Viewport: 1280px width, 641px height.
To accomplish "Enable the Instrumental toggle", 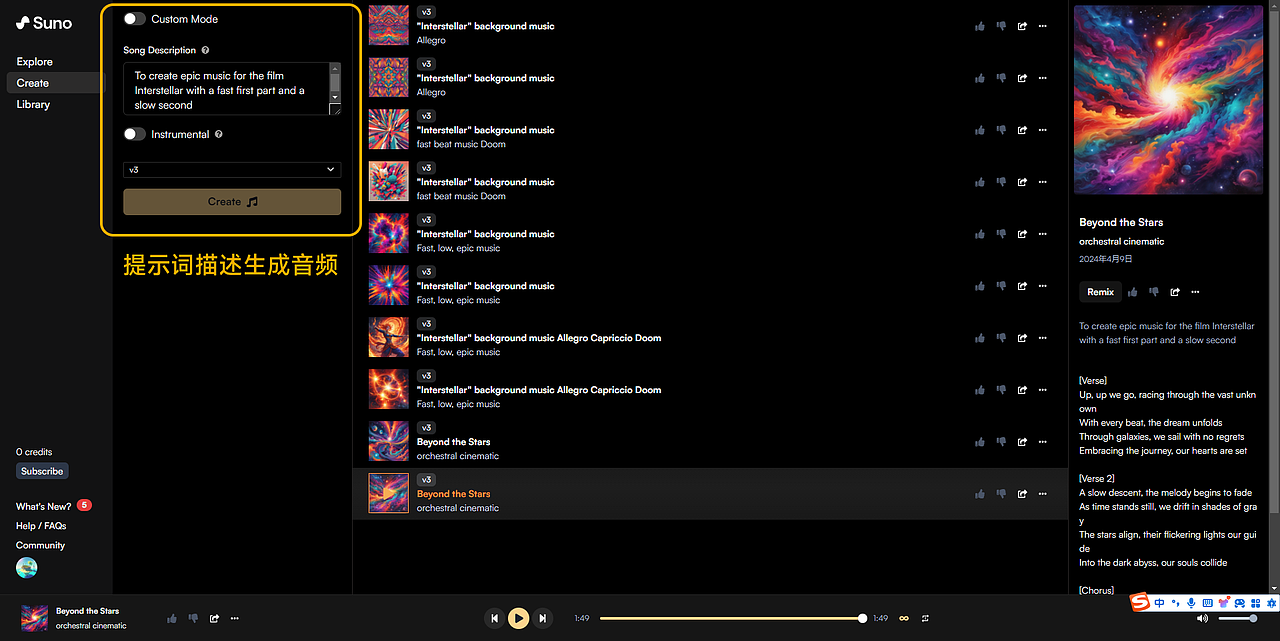I will point(135,134).
